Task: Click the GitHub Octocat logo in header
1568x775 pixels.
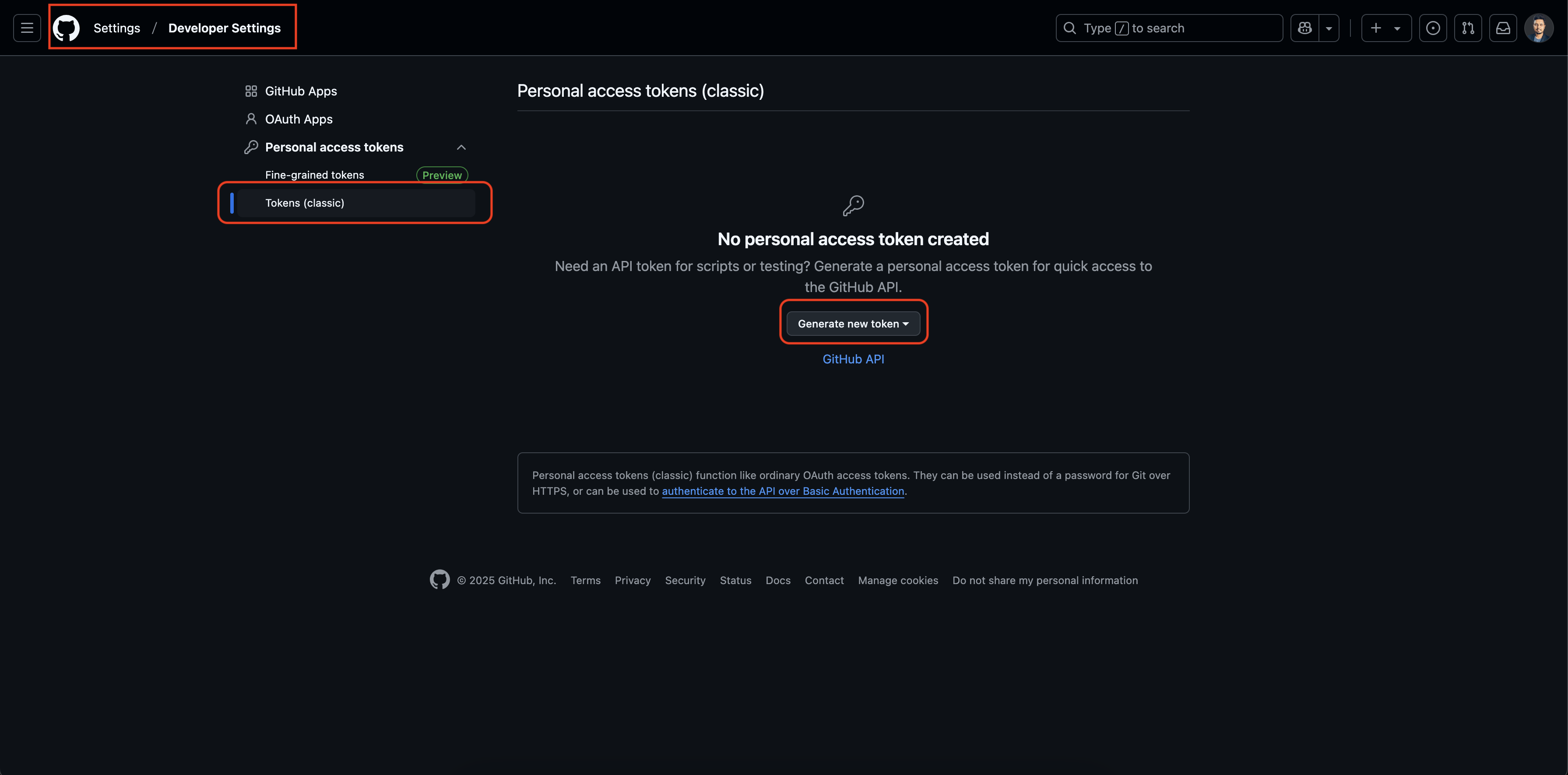Action: 67,28
